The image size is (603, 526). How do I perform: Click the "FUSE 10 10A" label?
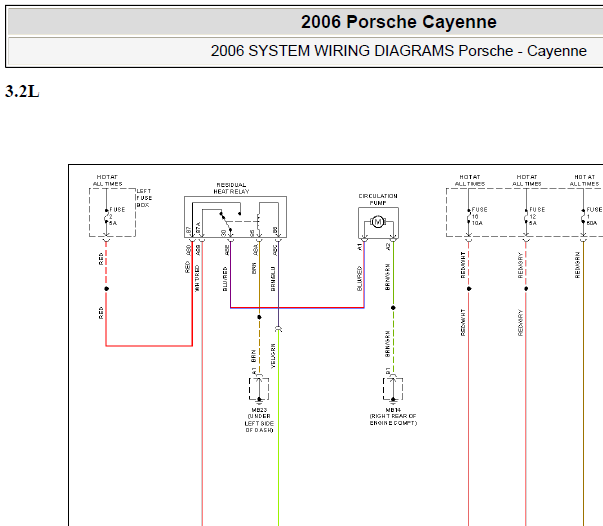click(x=479, y=216)
